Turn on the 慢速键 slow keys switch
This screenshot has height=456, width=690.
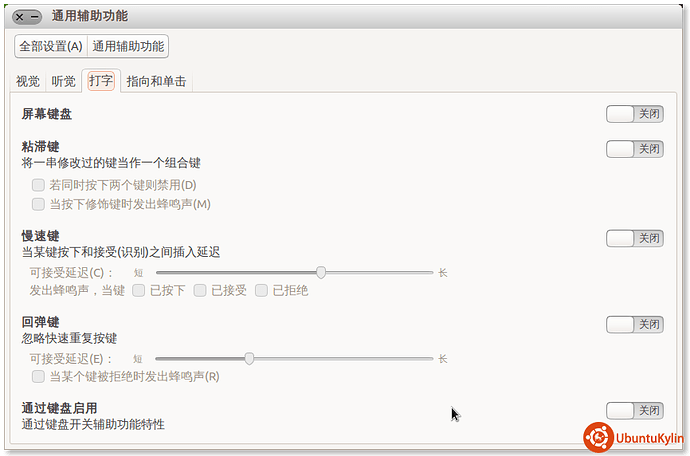pos(634,238)
